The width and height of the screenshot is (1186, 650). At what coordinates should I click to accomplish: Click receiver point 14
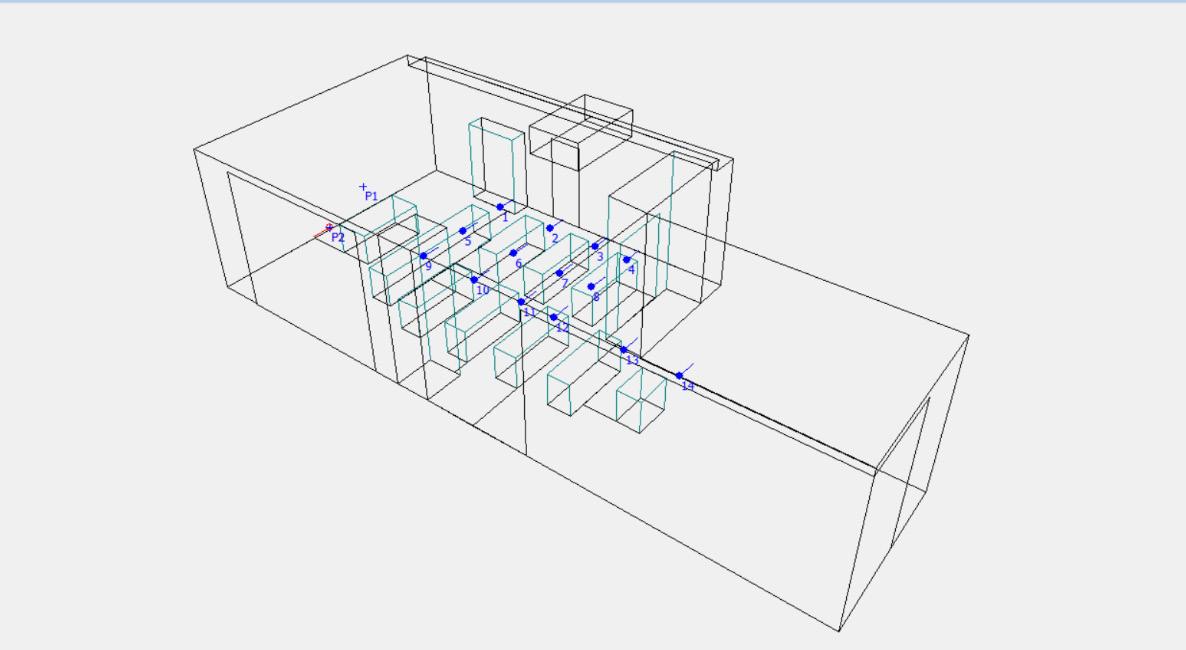679,375
